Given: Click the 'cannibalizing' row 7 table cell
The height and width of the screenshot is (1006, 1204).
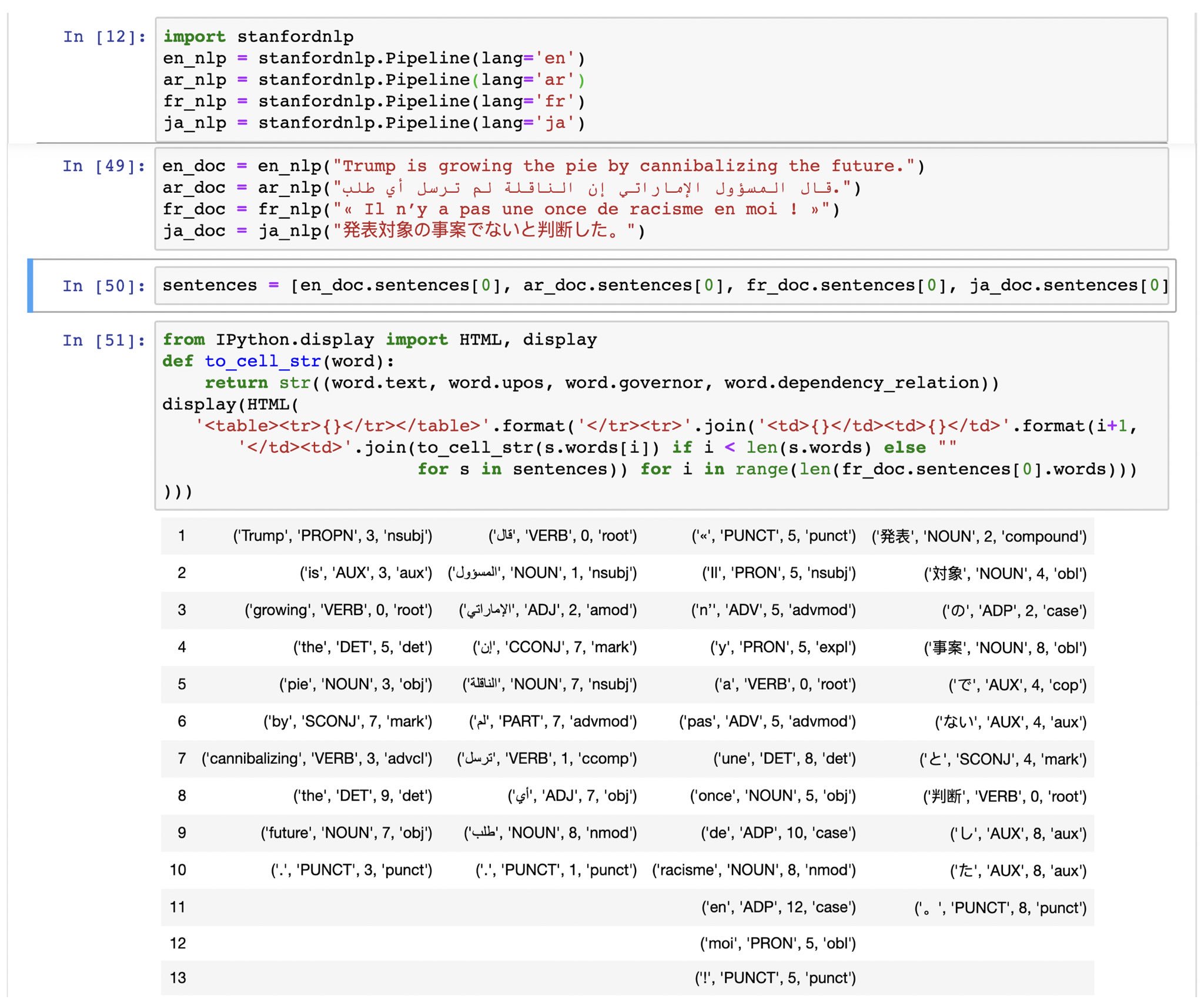Looking at the screenshot, I should [317, 758].
